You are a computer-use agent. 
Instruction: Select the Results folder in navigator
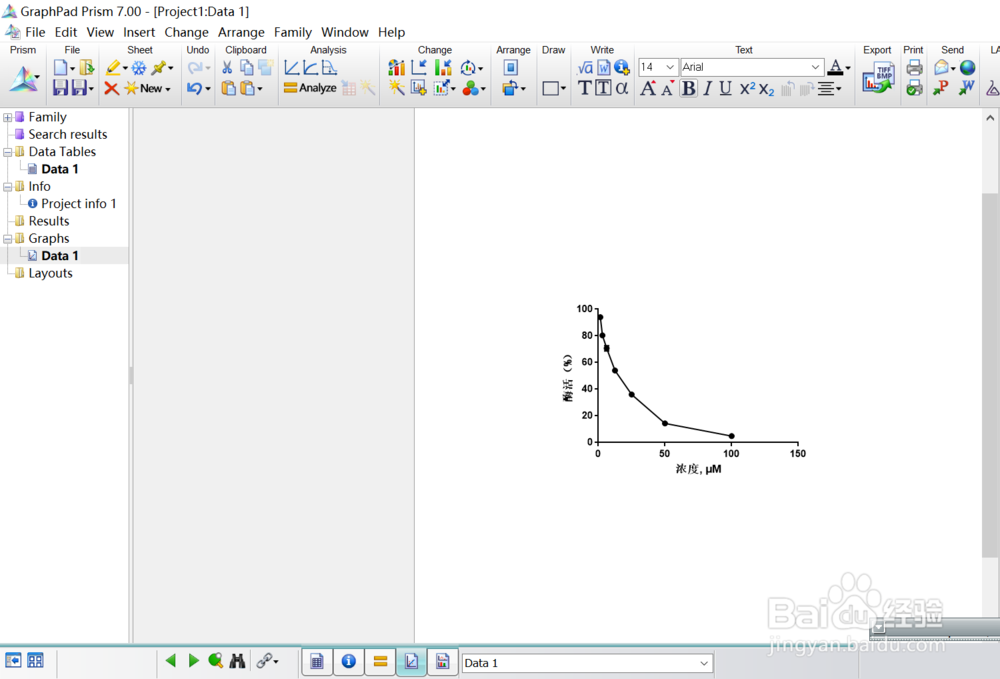[x=48, y=221]
